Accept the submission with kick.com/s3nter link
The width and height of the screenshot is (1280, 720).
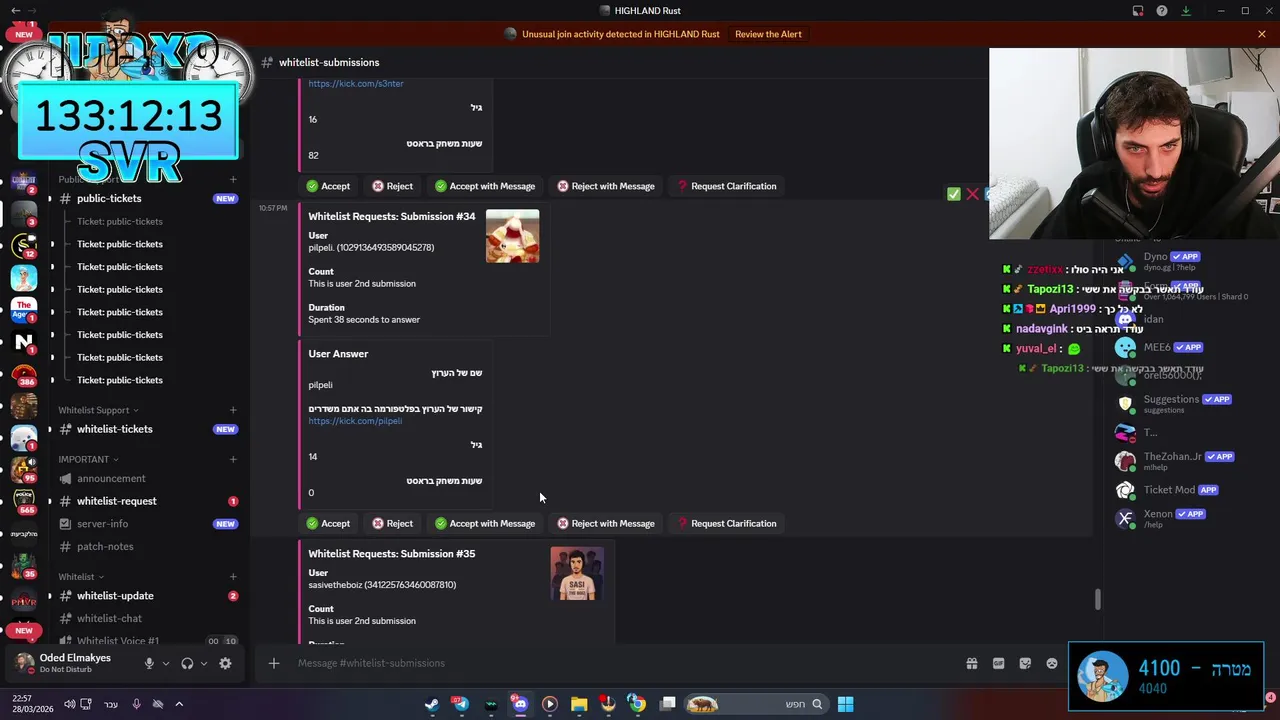coord(328,186)
